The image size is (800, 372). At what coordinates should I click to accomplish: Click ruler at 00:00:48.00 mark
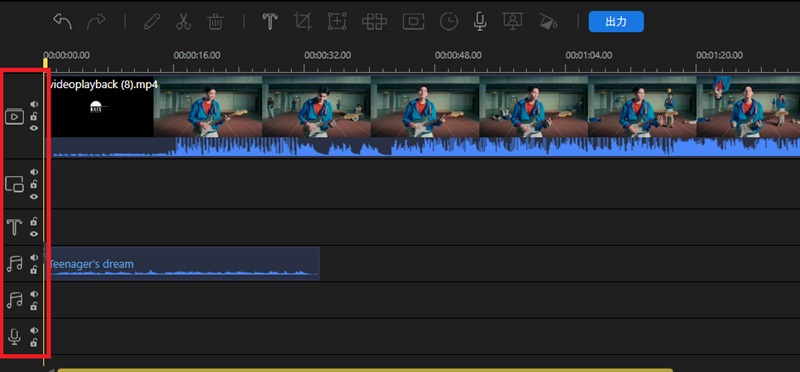[x=458, y=55]
